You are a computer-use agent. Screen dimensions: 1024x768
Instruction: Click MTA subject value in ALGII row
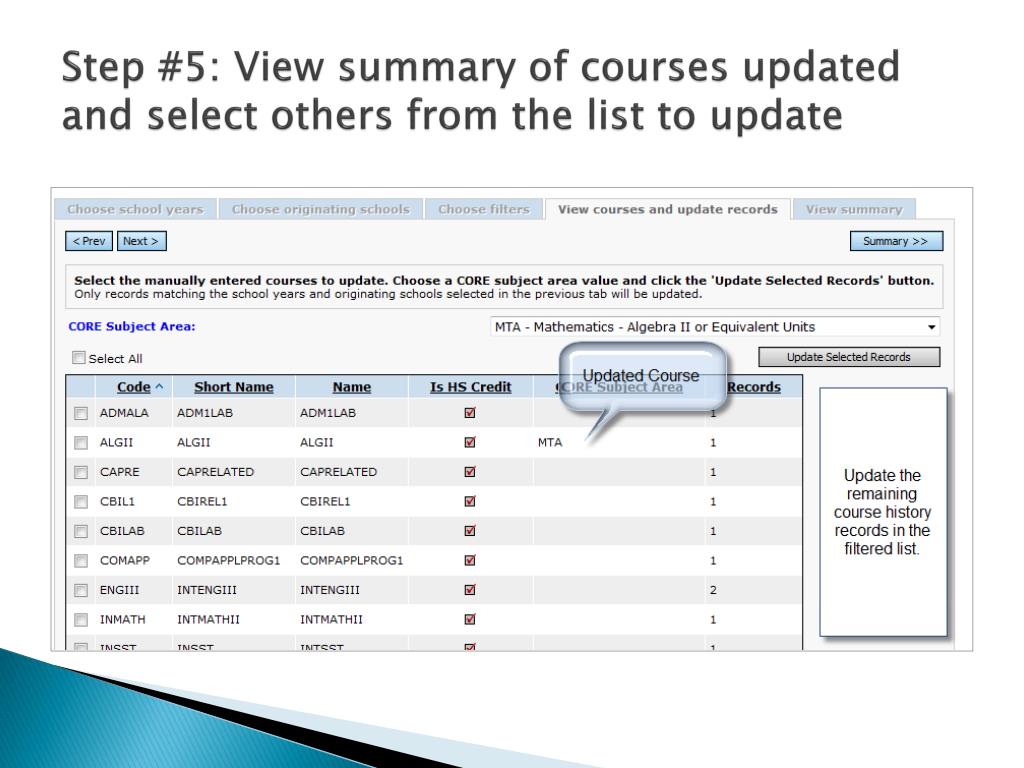(550, 443)
